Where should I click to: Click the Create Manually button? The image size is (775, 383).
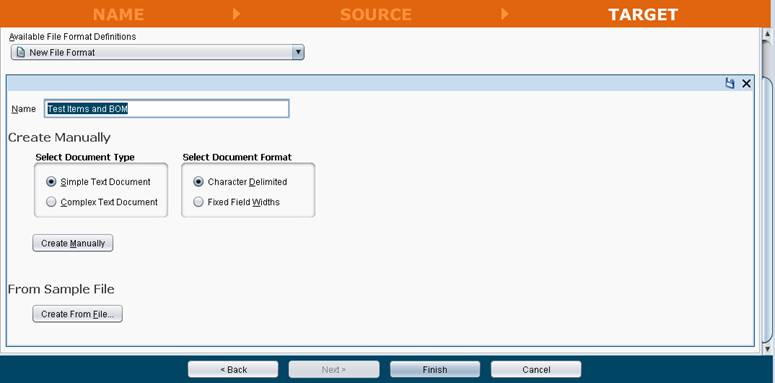(x=73, y=243)
